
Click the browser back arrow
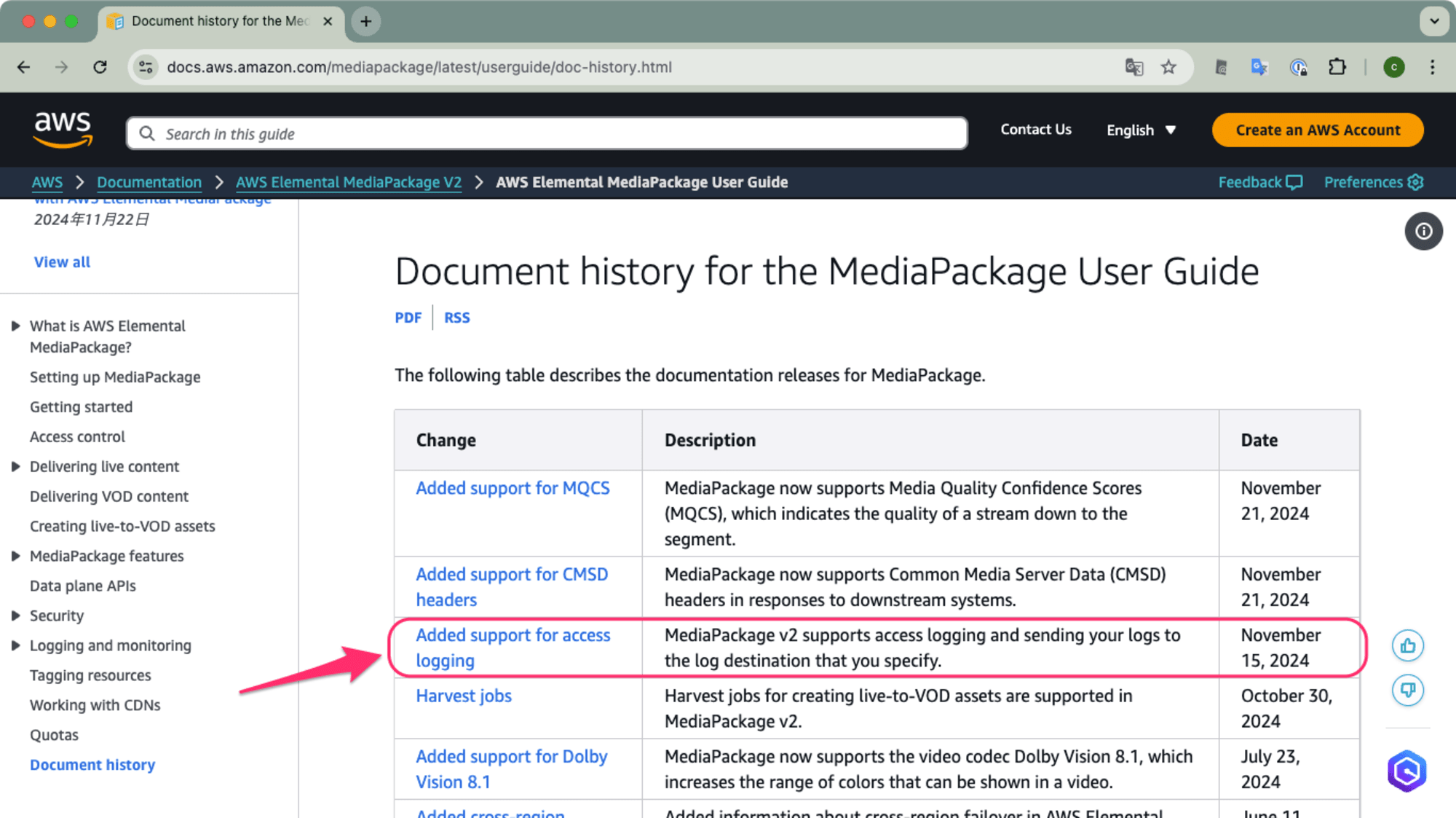tap(23, 67)
